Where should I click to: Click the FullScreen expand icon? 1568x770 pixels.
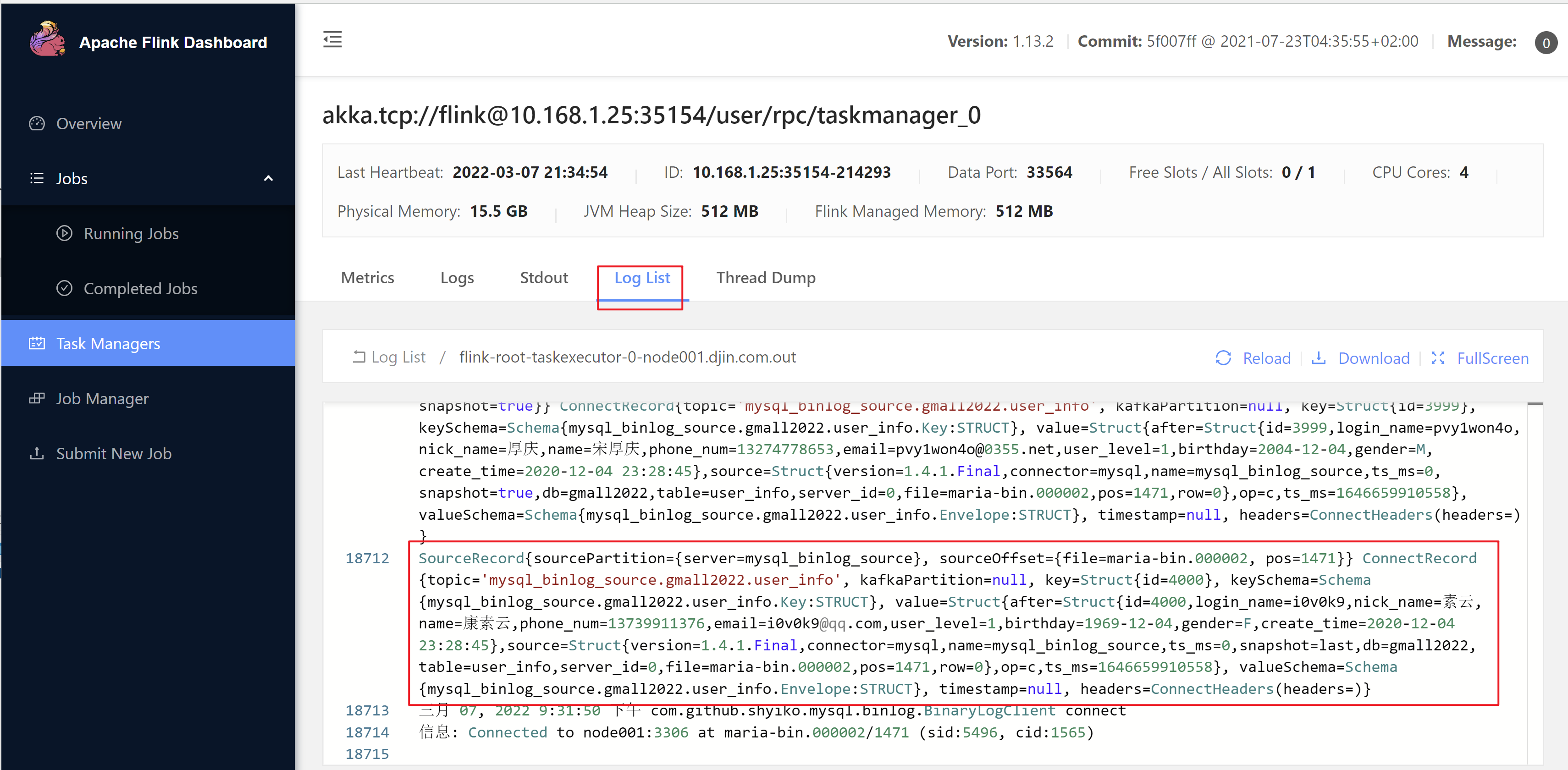pyautogui.click(x=1438, y=358)
